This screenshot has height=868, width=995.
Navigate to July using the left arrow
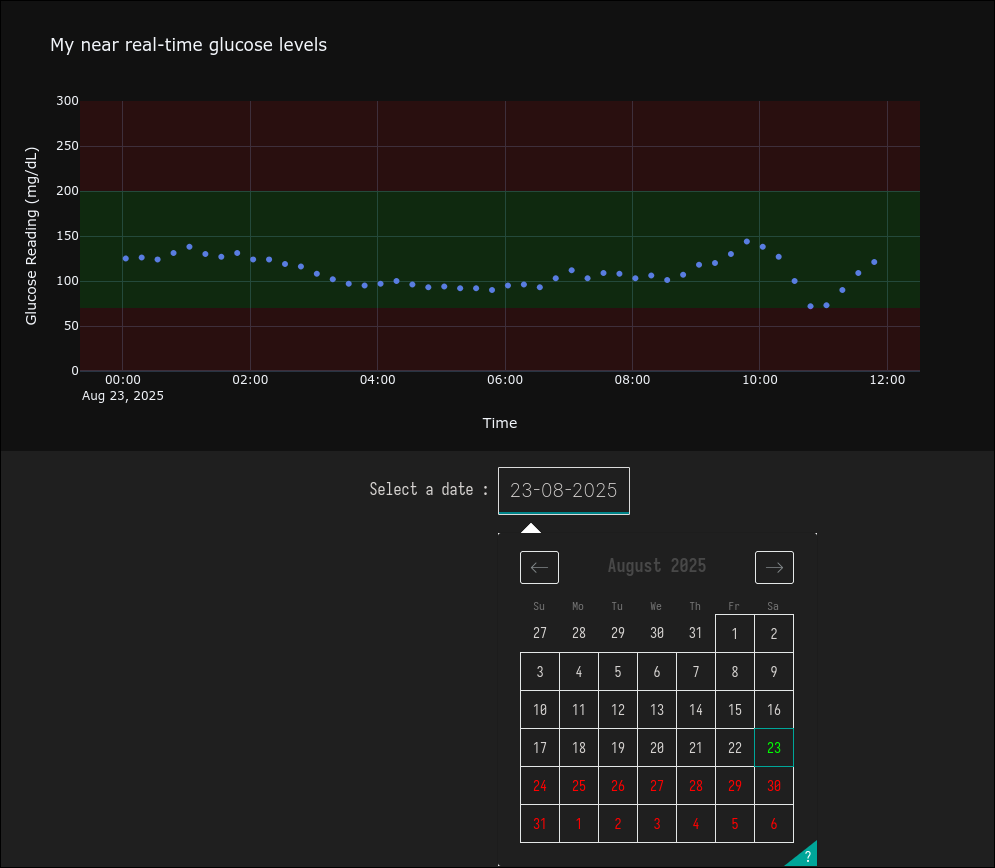pos(539,567)
